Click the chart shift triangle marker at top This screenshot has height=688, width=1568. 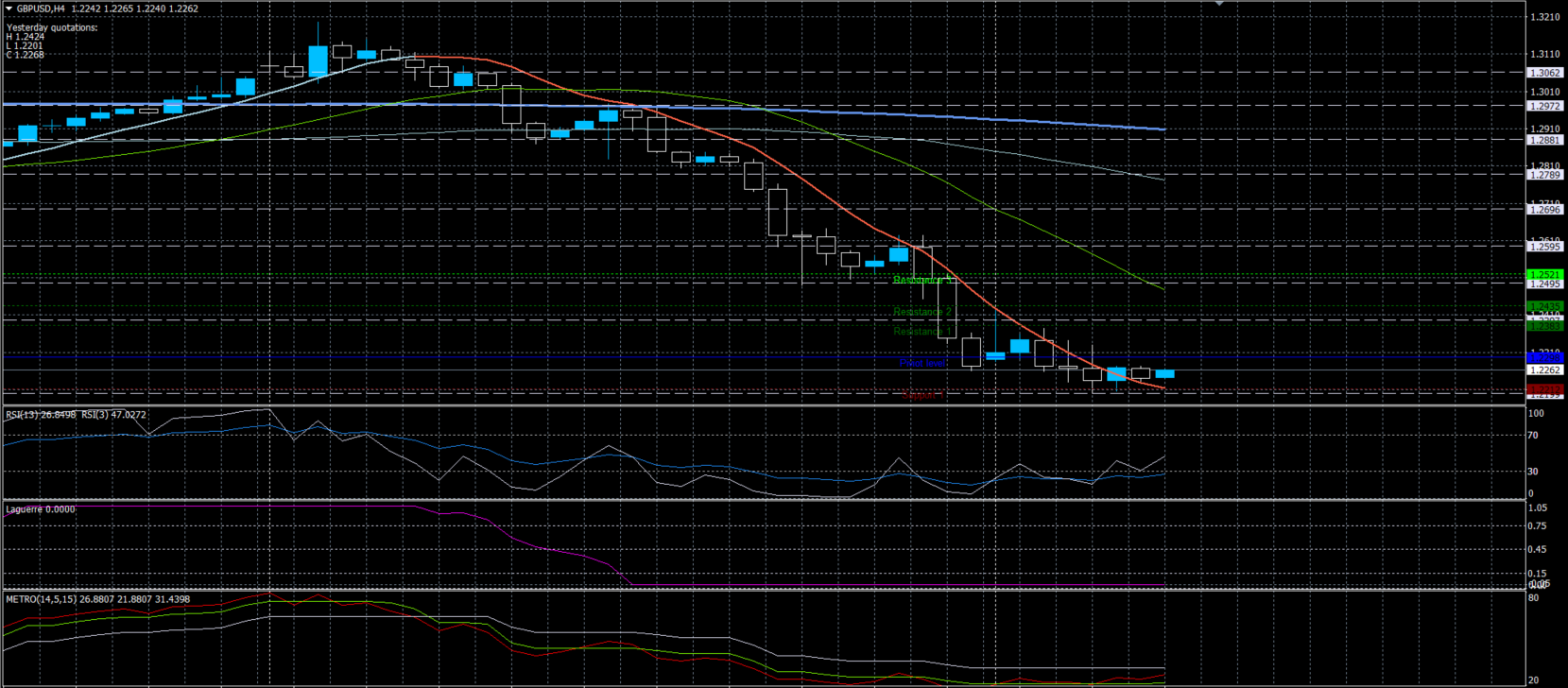1219,4
